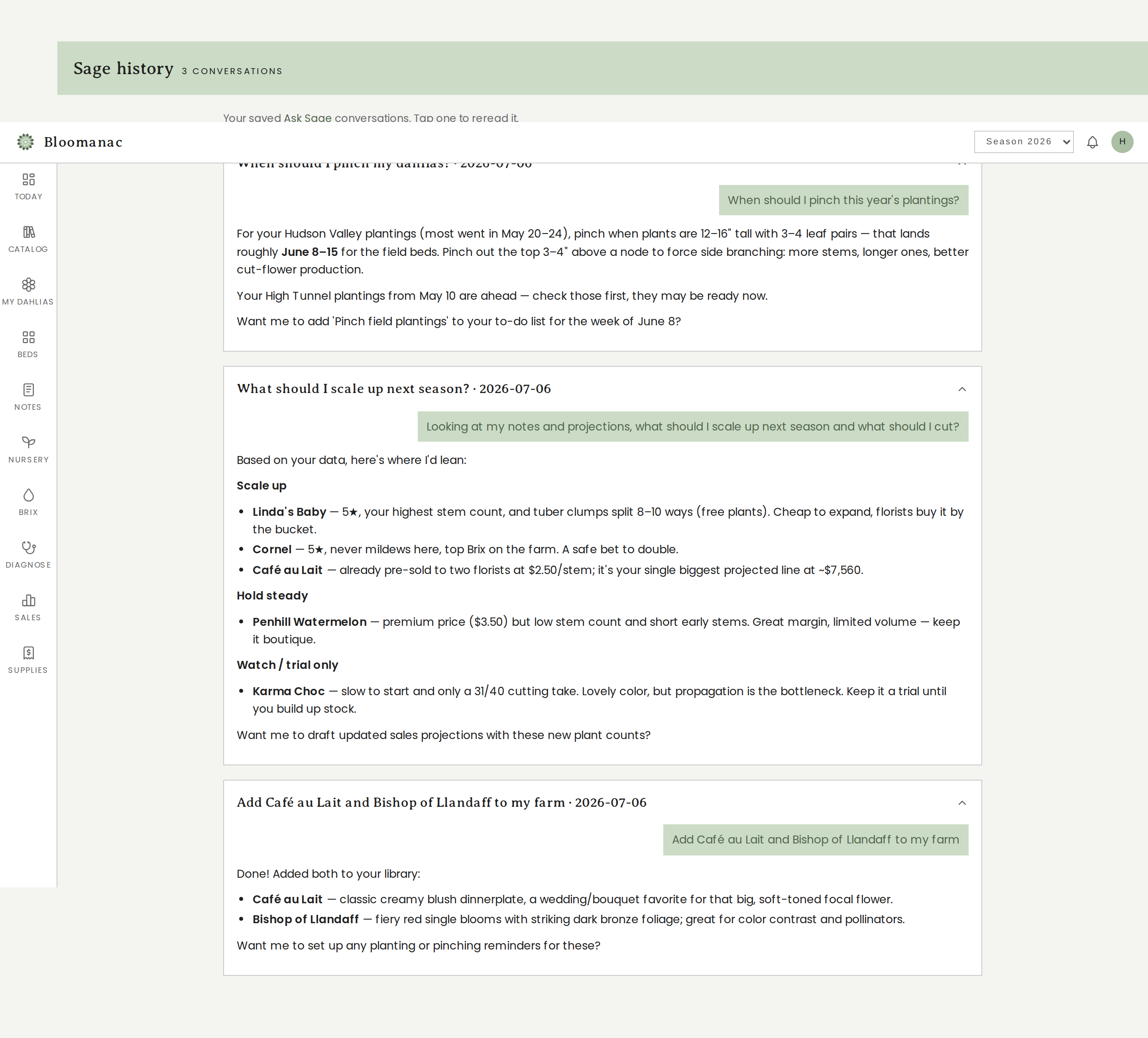Click the 'When should I pinch this year's plantings?' bubble
Image resolution: width=1148 pixels, height=1038 pixels.
(843, 201)
